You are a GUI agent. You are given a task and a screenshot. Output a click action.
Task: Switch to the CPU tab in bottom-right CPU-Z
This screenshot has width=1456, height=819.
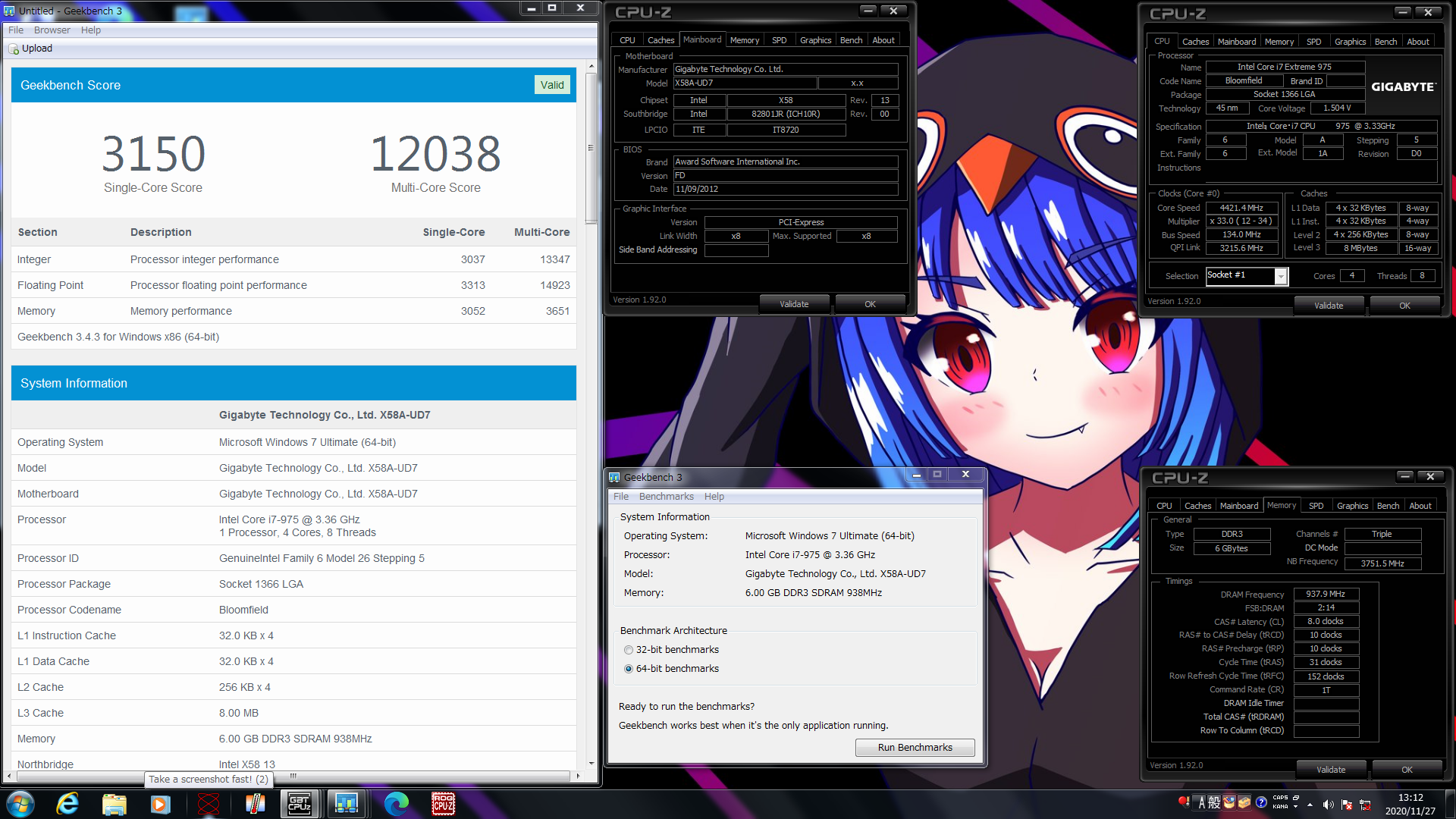(x=1164, y=506)
